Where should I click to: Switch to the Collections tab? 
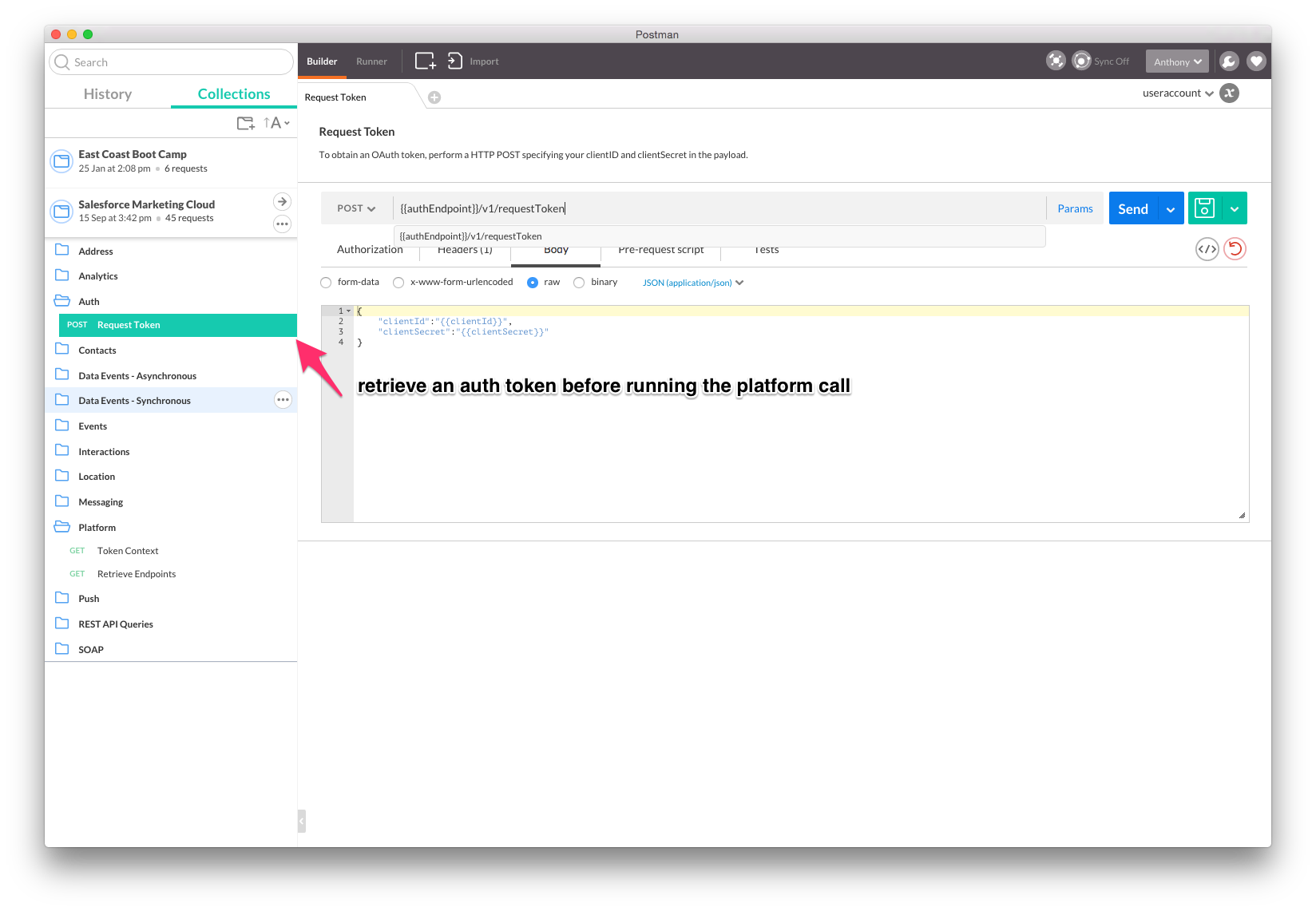234,94
